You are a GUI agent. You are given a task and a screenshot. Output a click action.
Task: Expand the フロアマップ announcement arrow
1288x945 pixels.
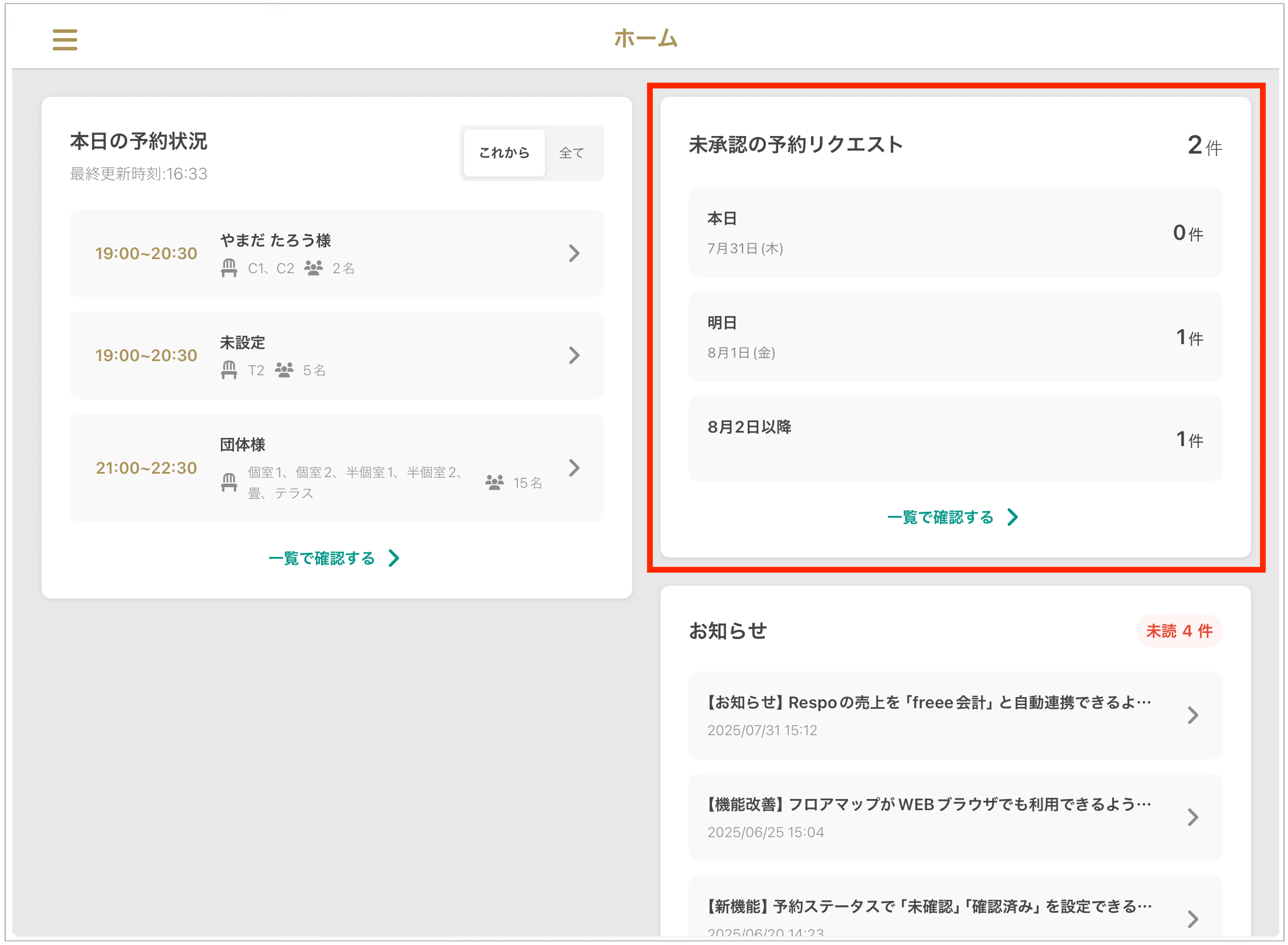click(x=1192, y=817)
